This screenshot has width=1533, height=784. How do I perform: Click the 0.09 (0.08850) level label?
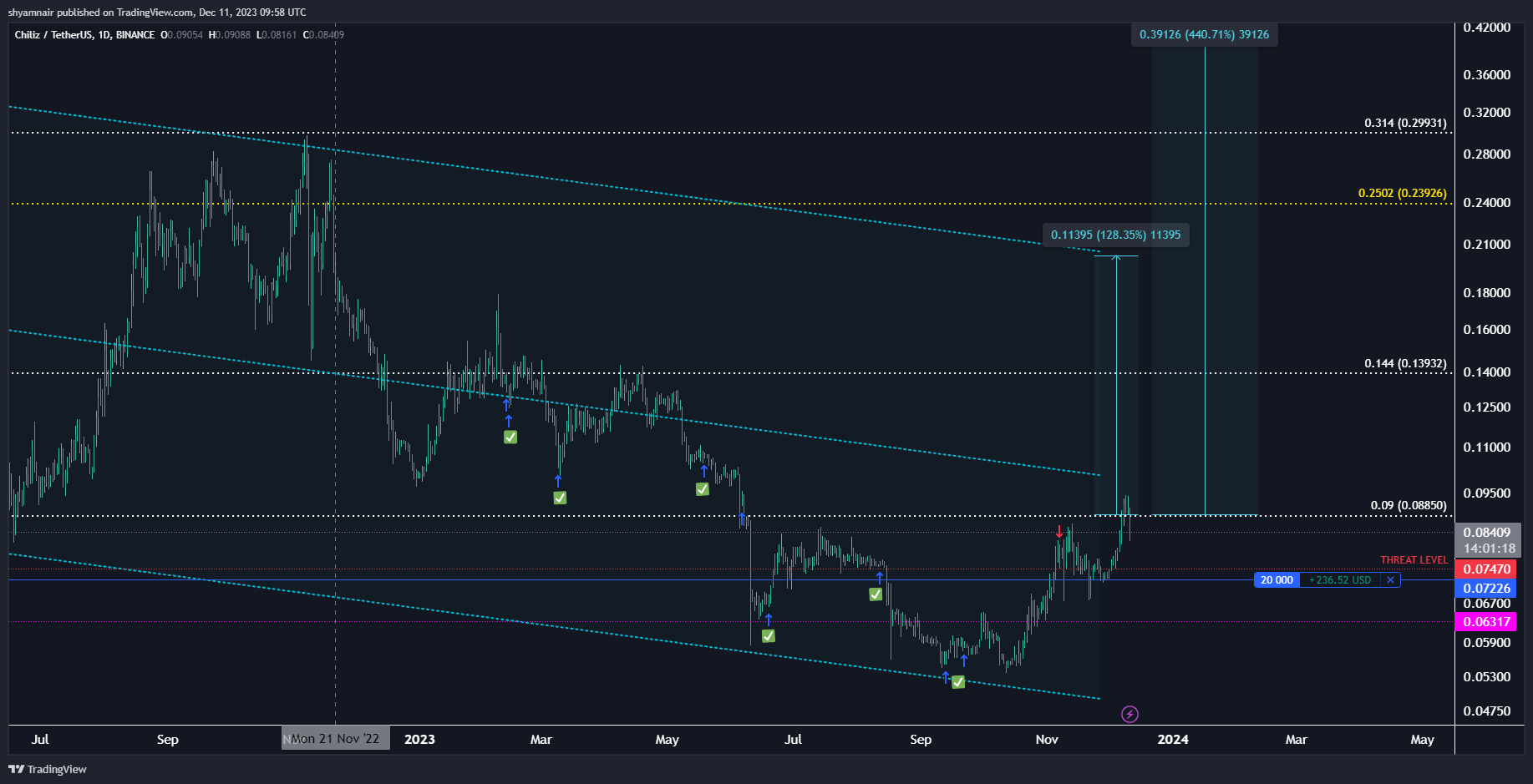point(1409,505)
